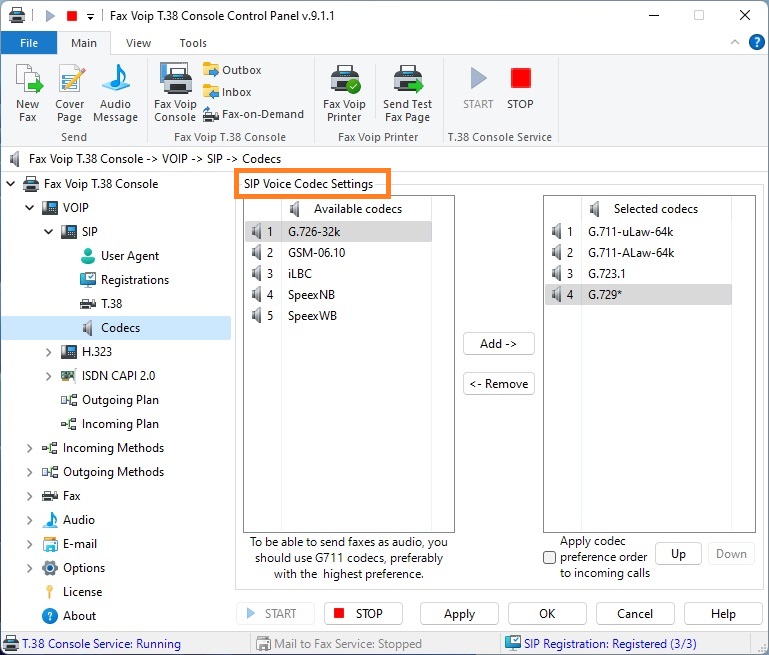Click Send Test Fax Page
769x655 pixels.
click(x=407, y=93)
